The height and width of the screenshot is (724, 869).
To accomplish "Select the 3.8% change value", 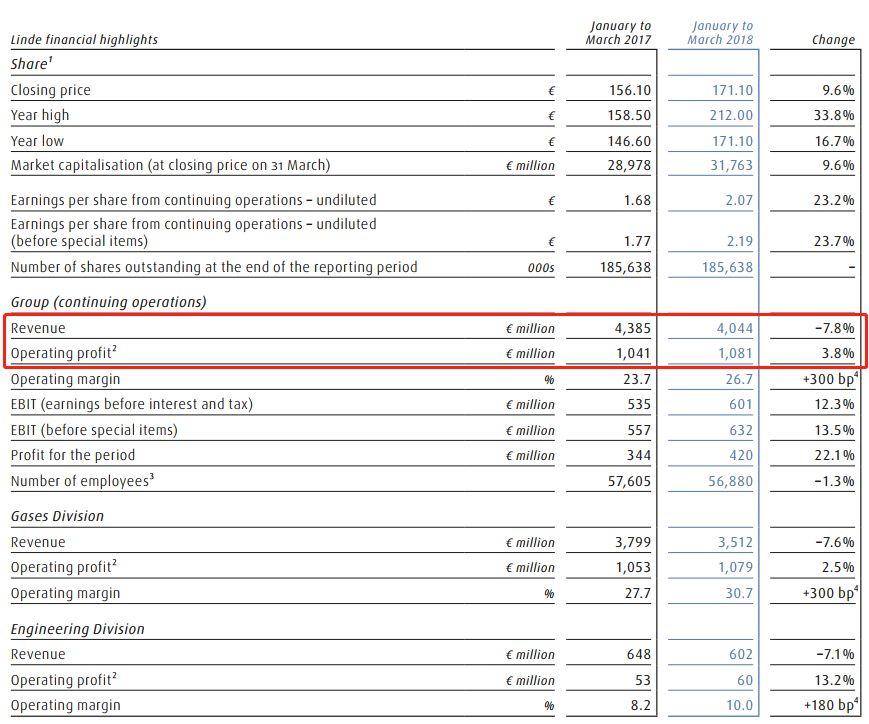I will pyautogui.click(x=838, y=353).
